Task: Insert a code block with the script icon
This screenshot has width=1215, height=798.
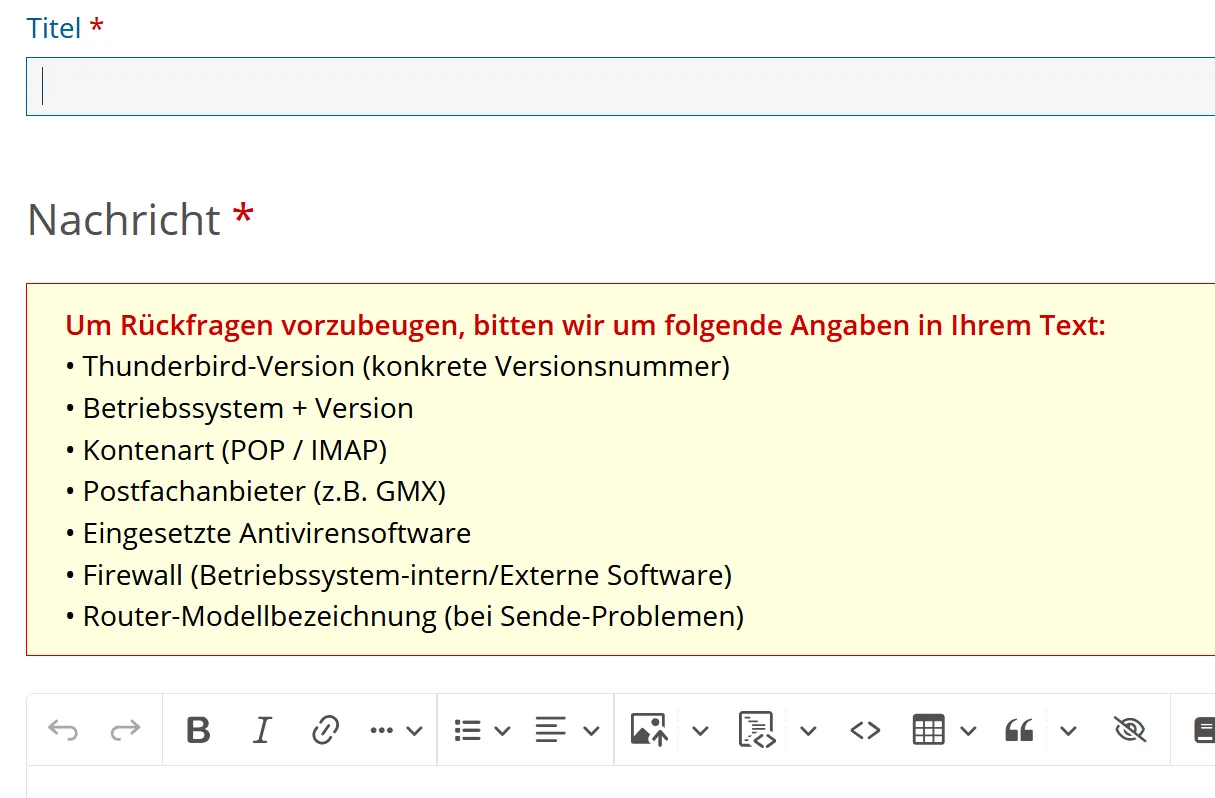Action: pos(757,731)
